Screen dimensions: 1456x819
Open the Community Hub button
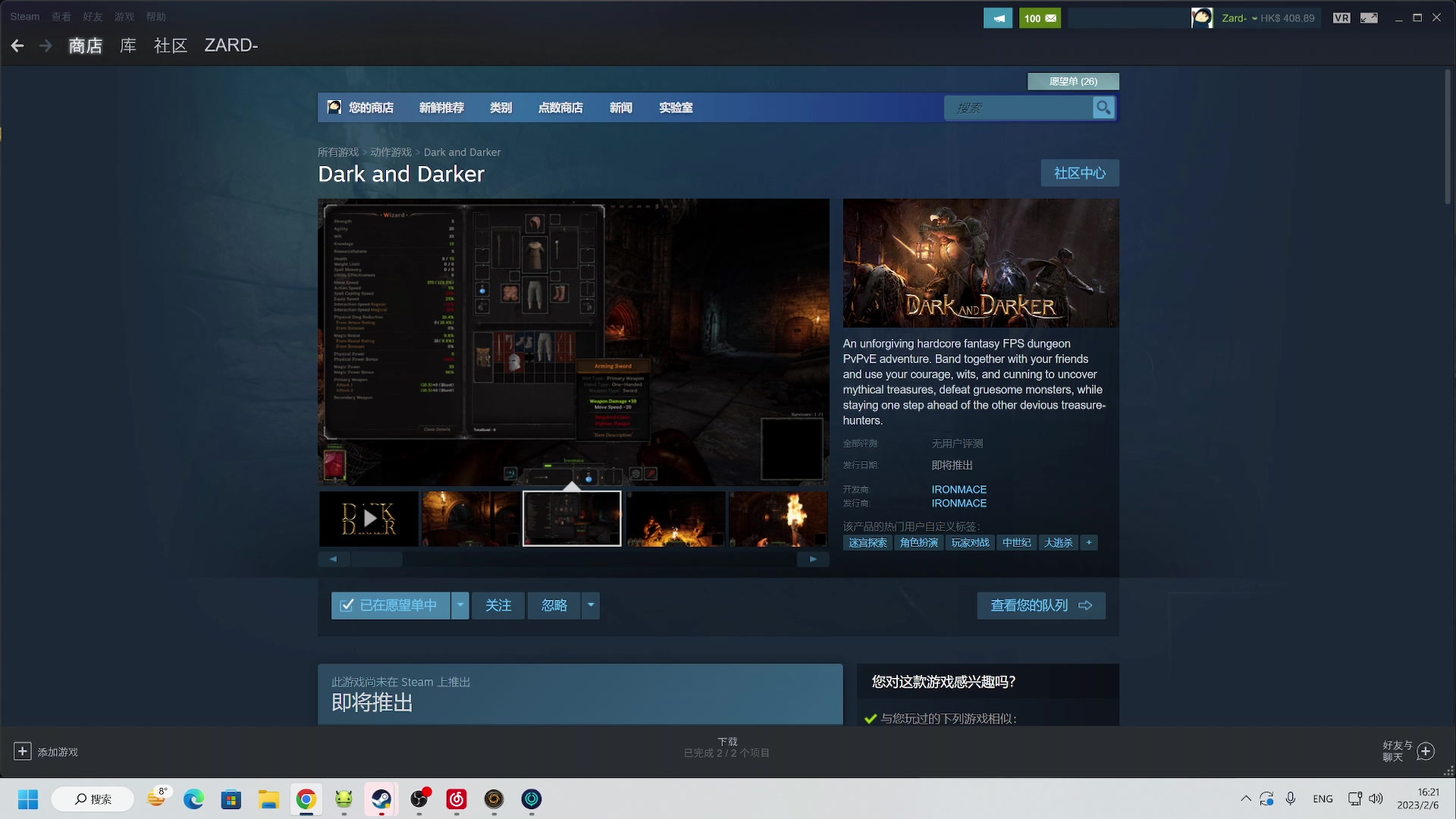[1079, 173]
